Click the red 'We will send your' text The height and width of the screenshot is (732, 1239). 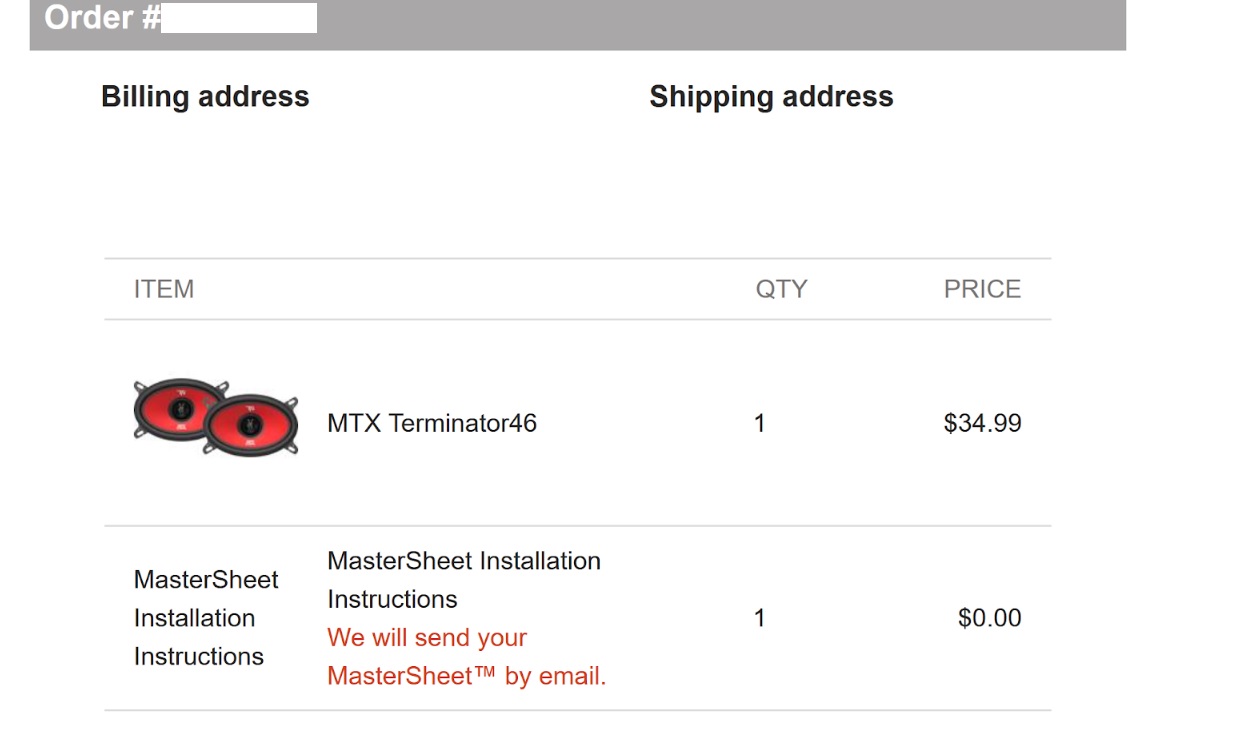pyautogui.click(x=427, y=637)
